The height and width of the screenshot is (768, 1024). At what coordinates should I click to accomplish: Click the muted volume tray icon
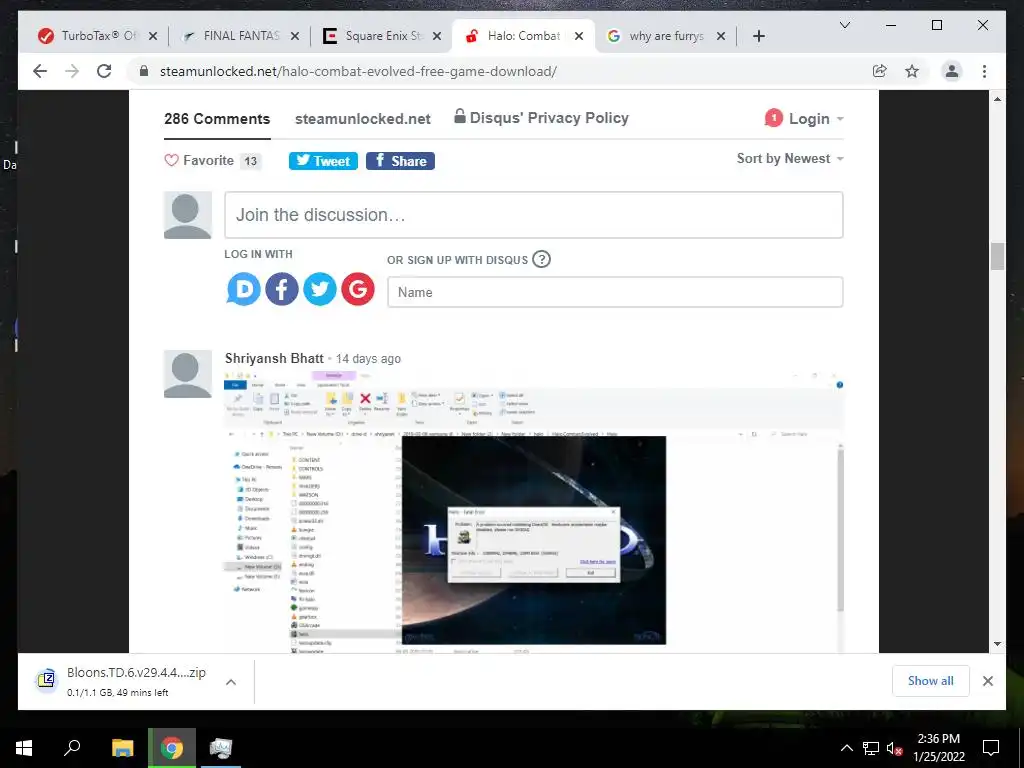coord(894,748)
